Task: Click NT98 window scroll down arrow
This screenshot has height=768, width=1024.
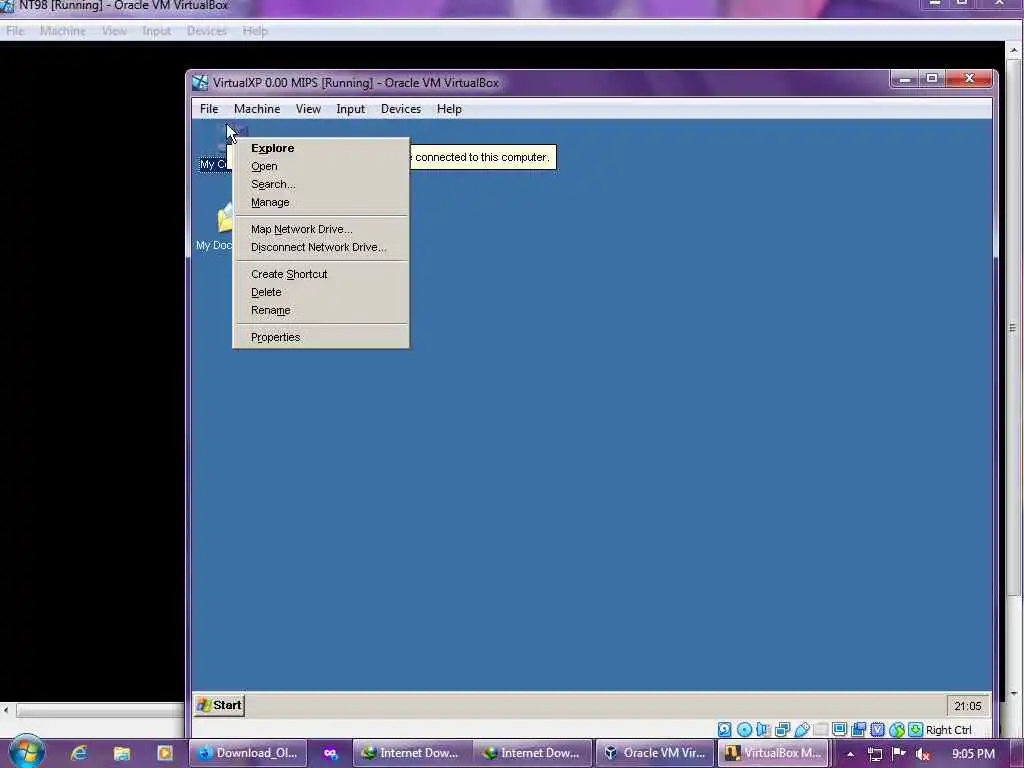Action: click(x=1014, y=694)
